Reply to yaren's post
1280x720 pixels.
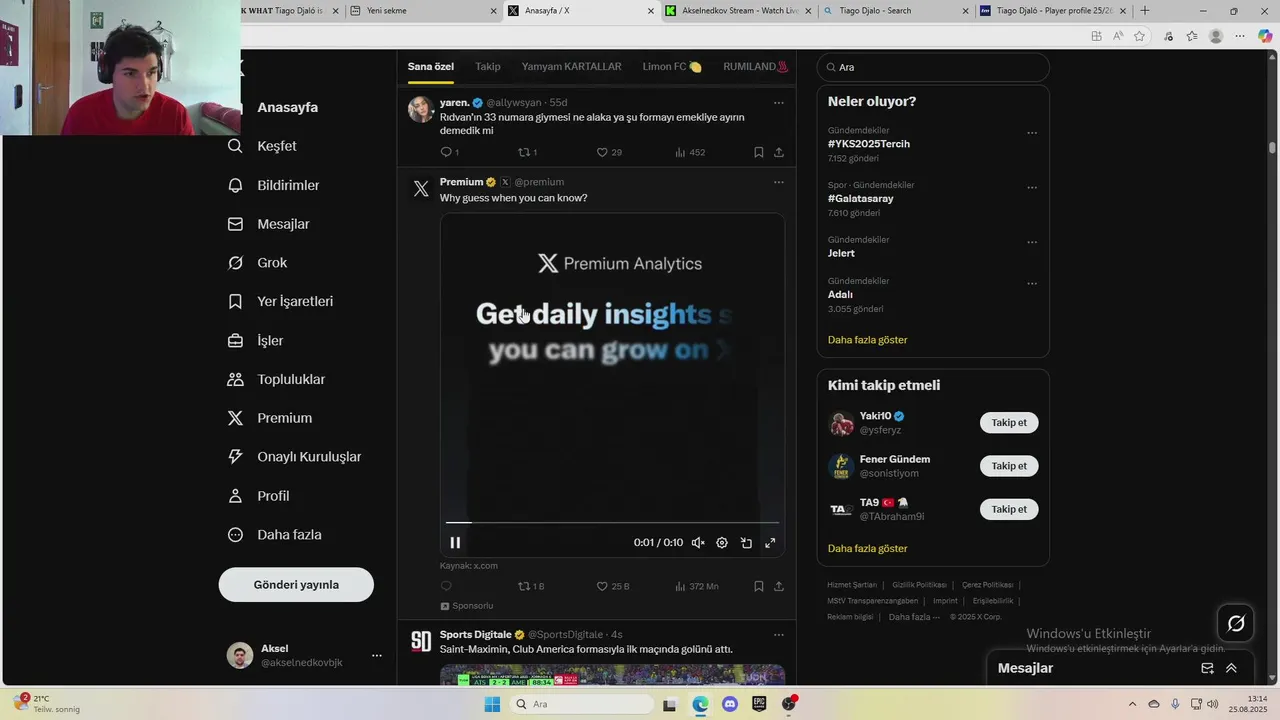(x=447, y=152)
